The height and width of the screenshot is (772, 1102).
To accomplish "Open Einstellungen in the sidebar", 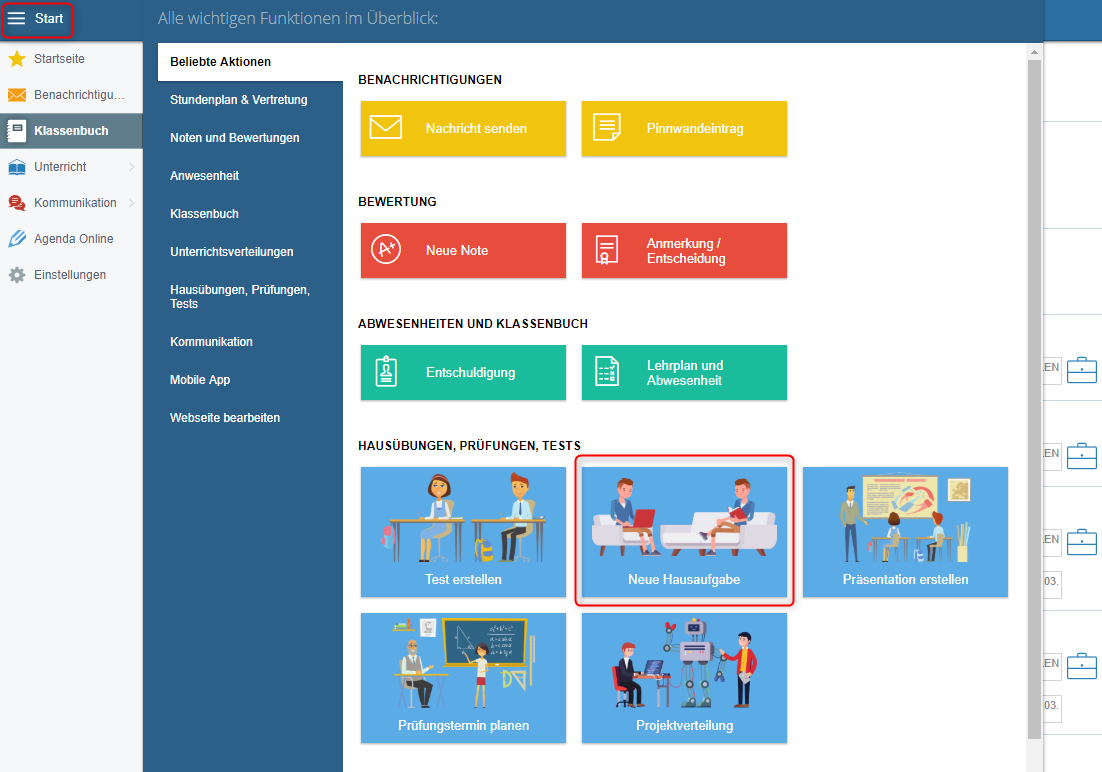I will [71, 275].
